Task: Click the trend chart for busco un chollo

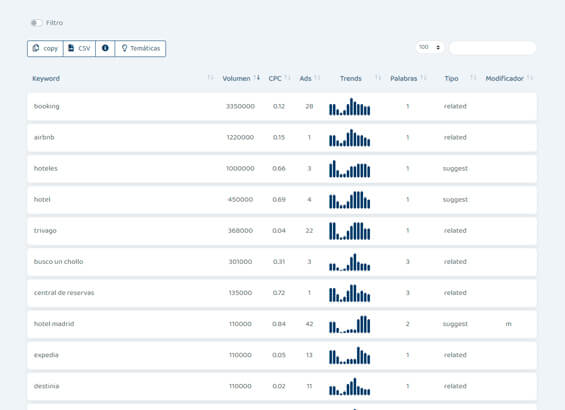Action: (350, 262)
